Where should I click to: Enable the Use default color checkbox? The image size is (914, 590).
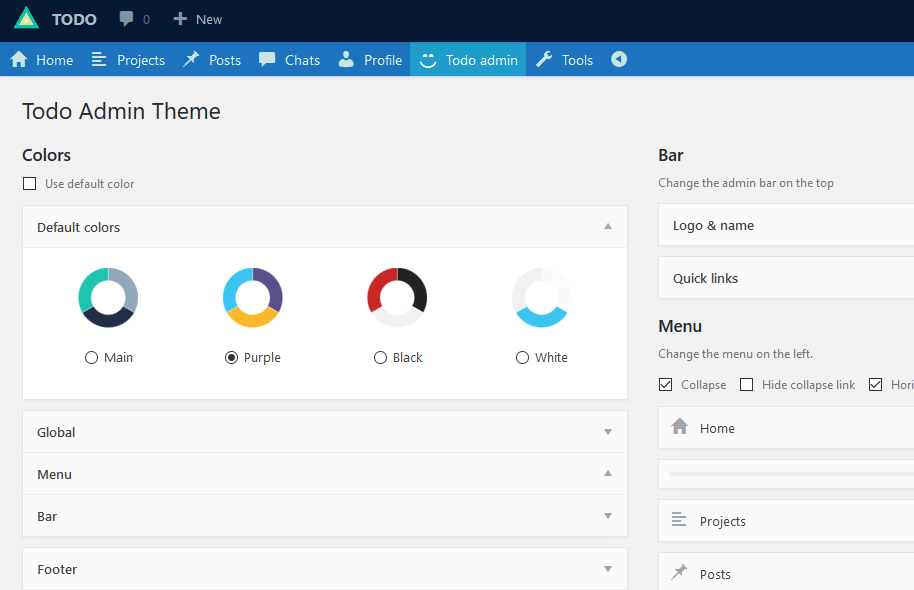click(x=30, y=184)
